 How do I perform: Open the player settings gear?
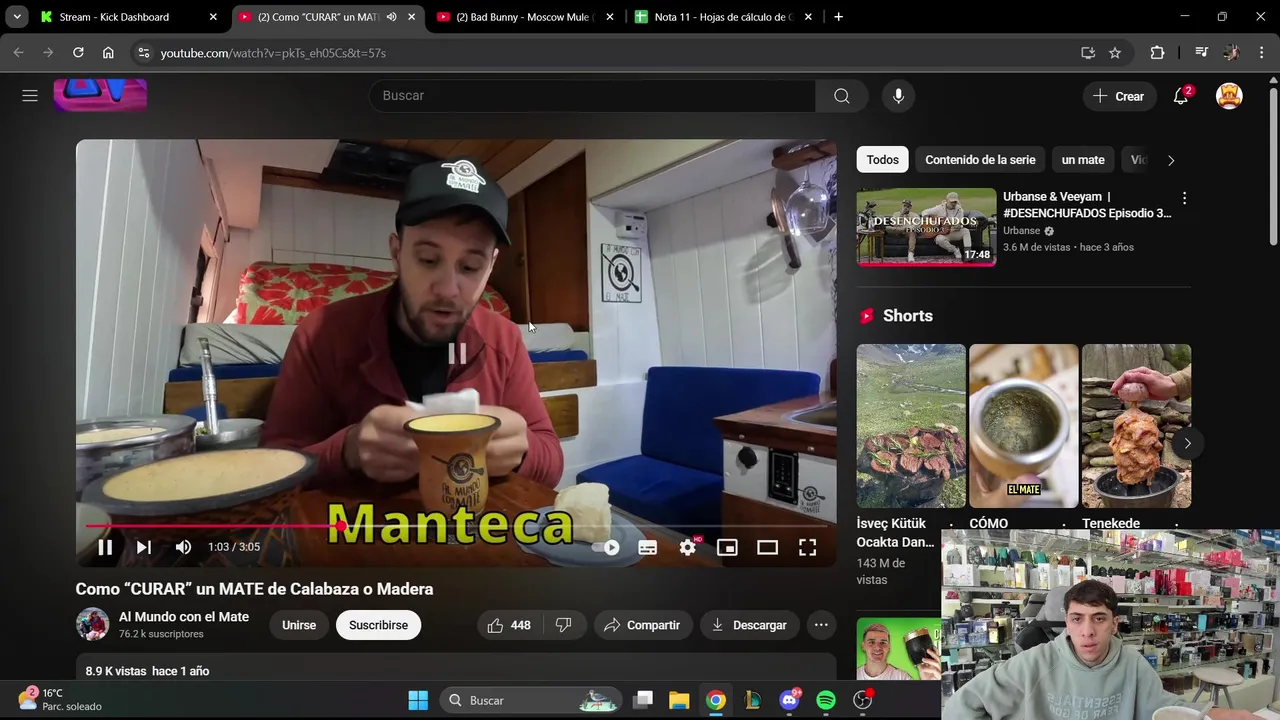click(x=688, y=547)
